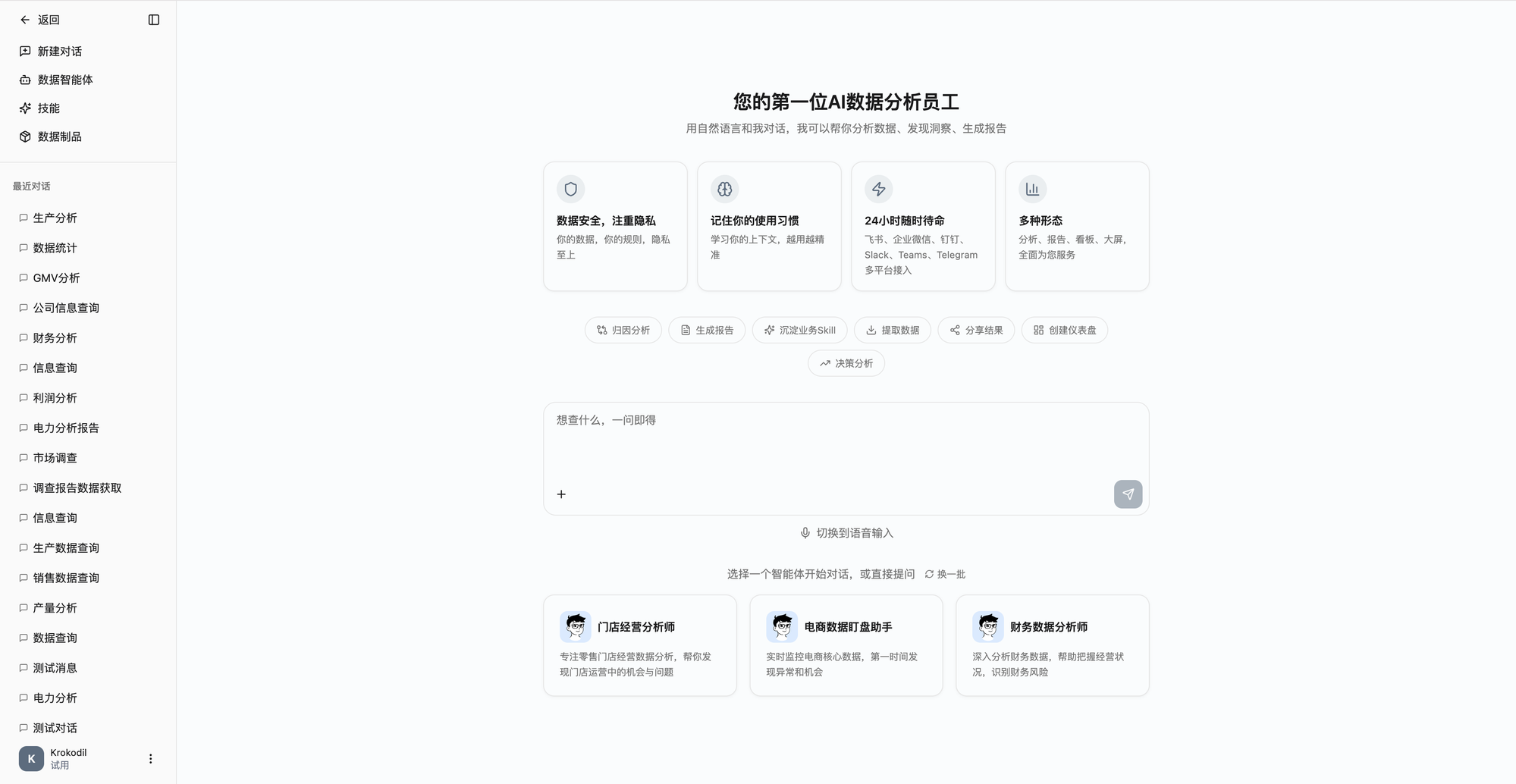Viewport: 1516px width, 784px height.
Task: Choose the 创建仪表盘 chip
Action: (1064, 330)
